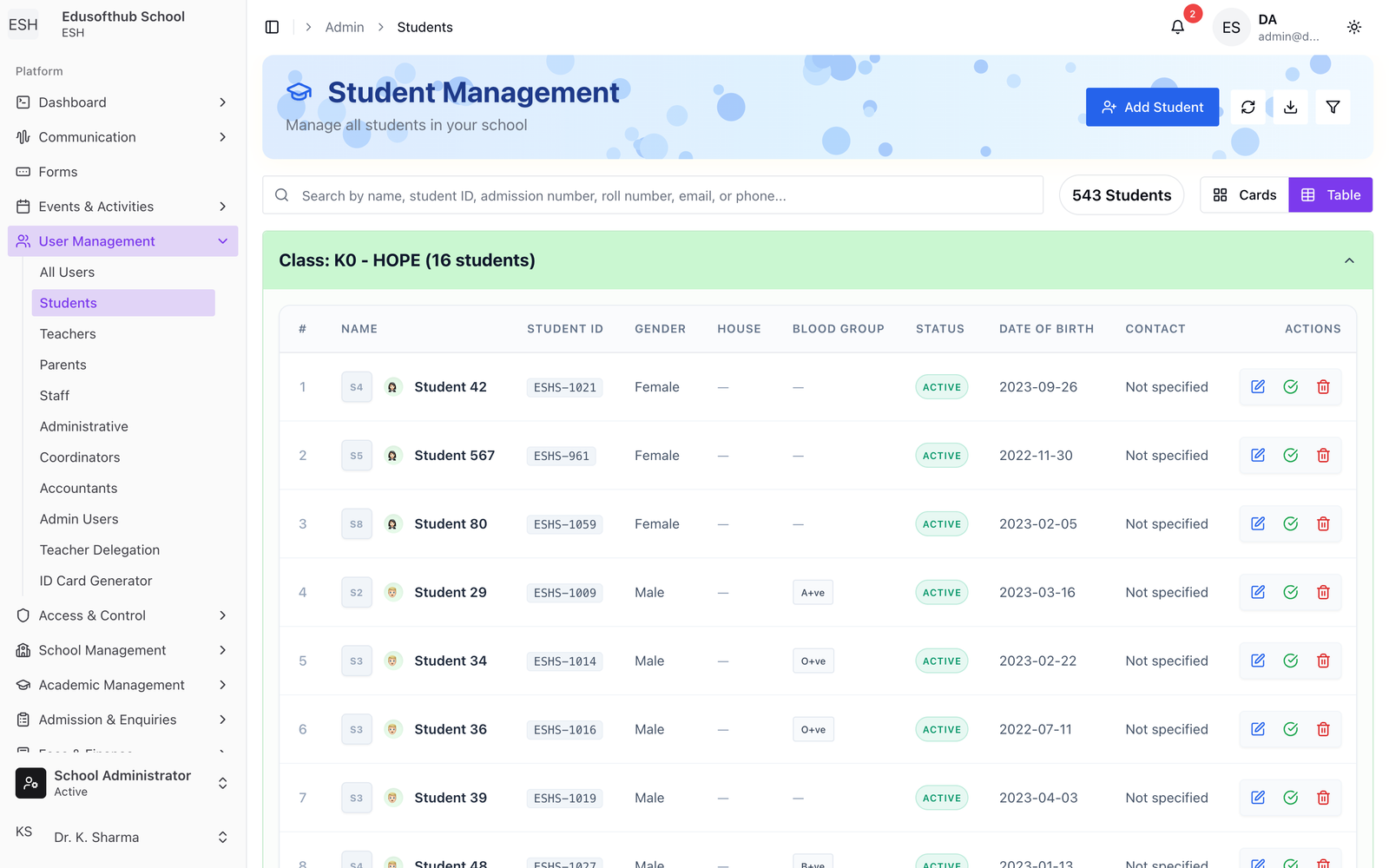Switch theme with the sun icon
1389x868 pixels.
click(x=1353, y=27)
